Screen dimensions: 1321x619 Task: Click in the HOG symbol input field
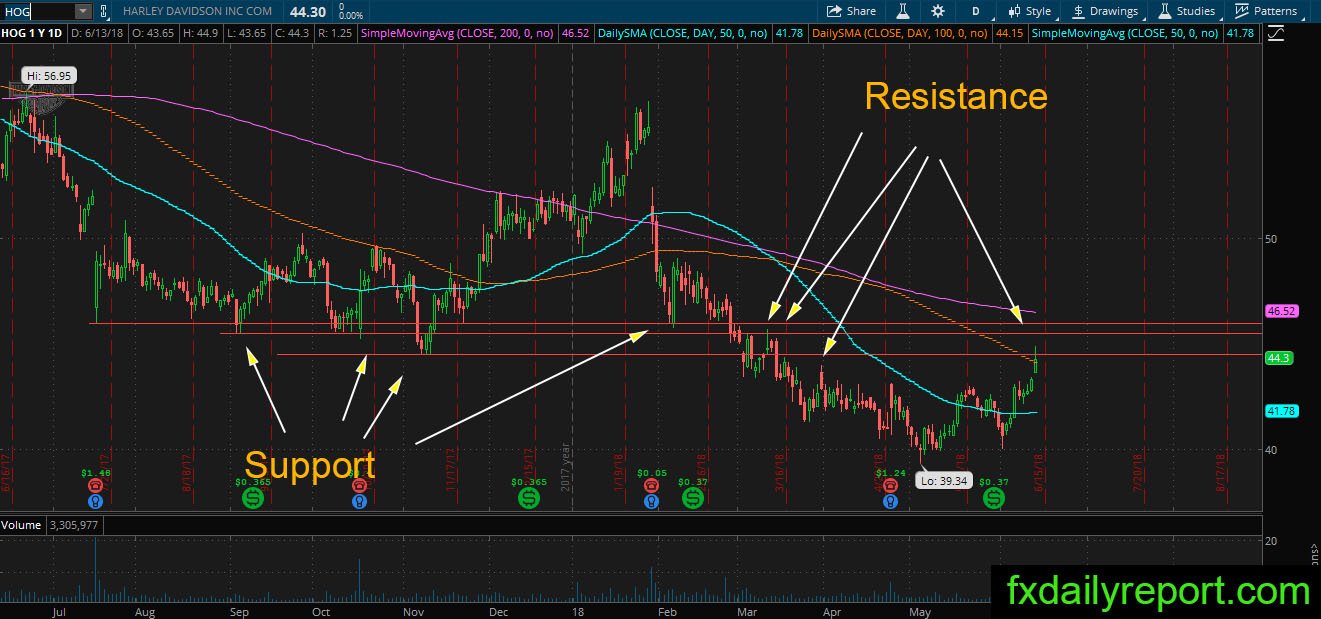coord(37,11)
